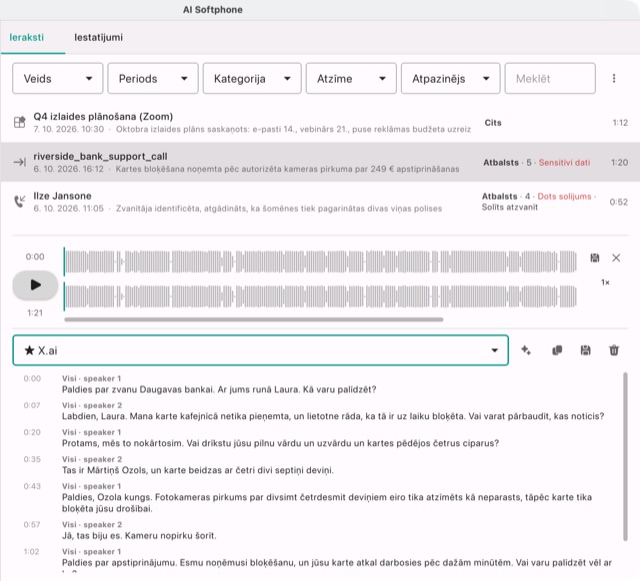Viewport: 640px width, 581px height.
Task: Close the audio player panel
Action: coord(616,258)
